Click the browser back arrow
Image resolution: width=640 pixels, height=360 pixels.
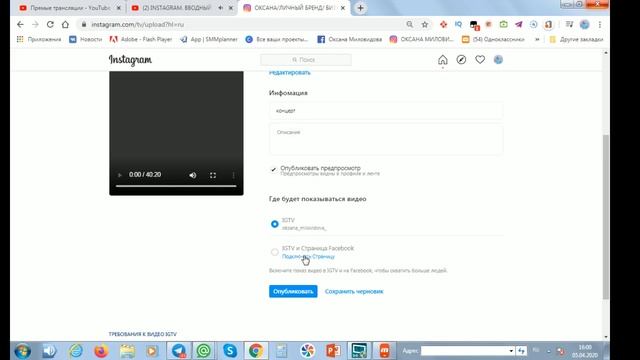[x=20, y=24]
